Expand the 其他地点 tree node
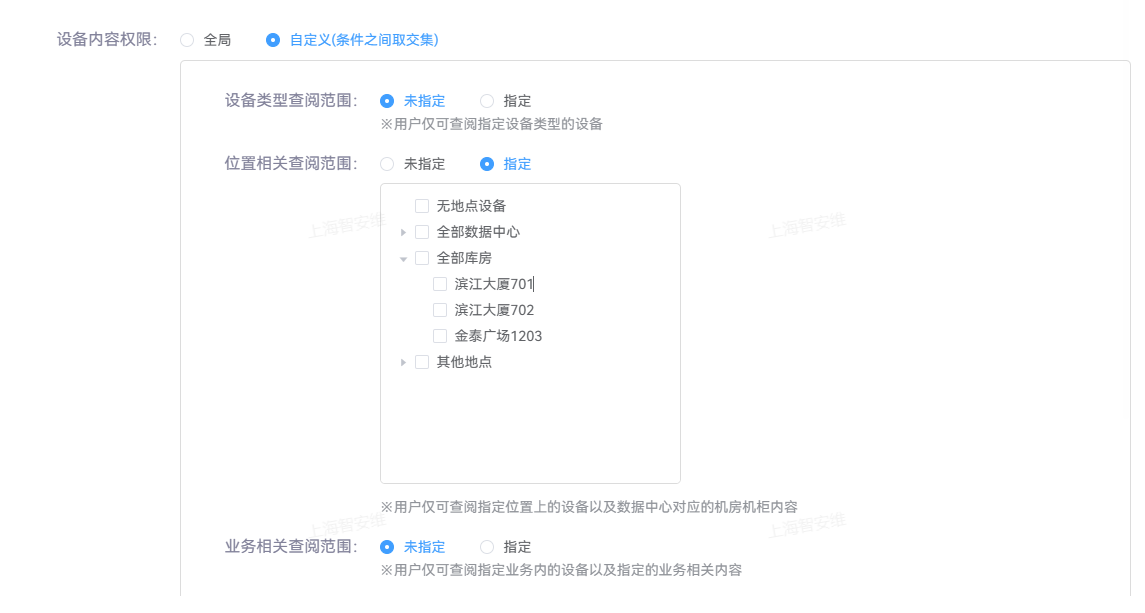This screenshot has height=613, width=1145. [x=403, y=362]
